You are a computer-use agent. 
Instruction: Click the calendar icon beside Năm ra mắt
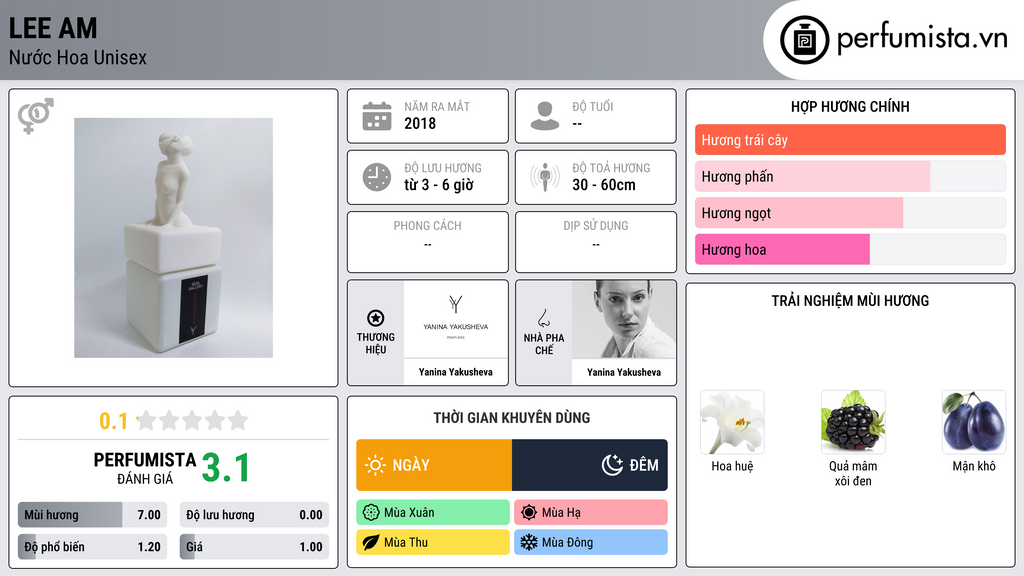377,116
